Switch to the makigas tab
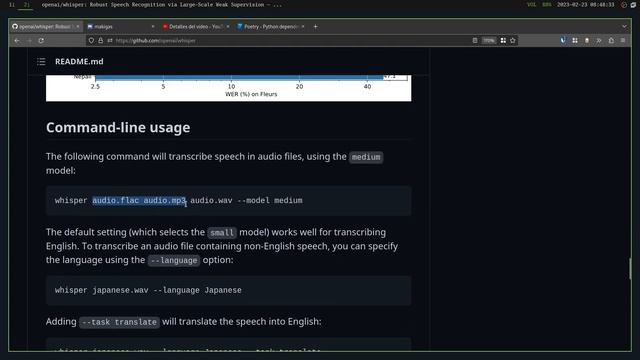 point(120,27)
